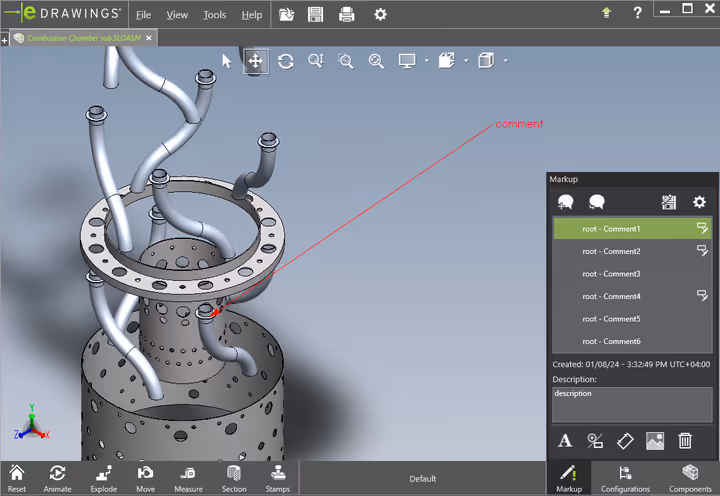This screenshot has width=720, height=496.
Task: Expand the display monitor dropdown arrow
Action: 427,61
